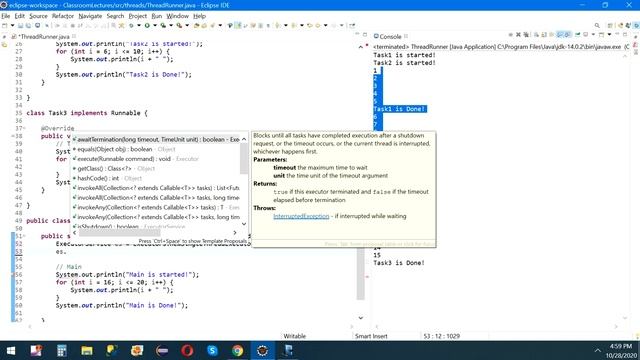Click 'Task1 is Done!' highlighted console line

click(x=400, y=109)
